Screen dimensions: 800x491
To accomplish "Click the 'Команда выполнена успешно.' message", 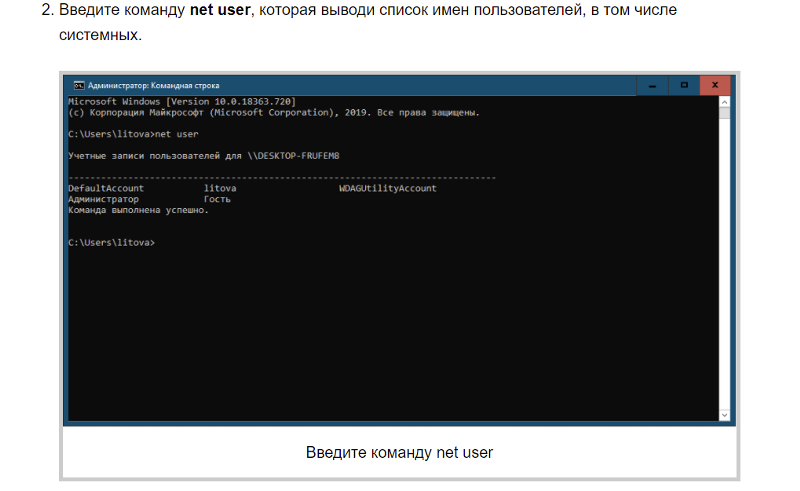I will tap(139, 210).
